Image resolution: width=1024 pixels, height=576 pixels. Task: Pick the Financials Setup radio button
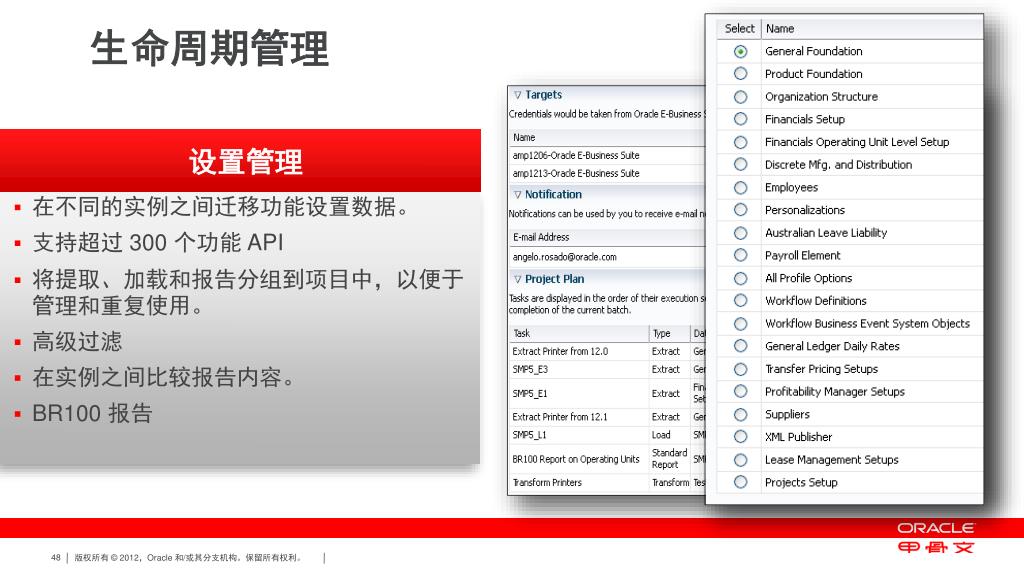click(740, 119)
